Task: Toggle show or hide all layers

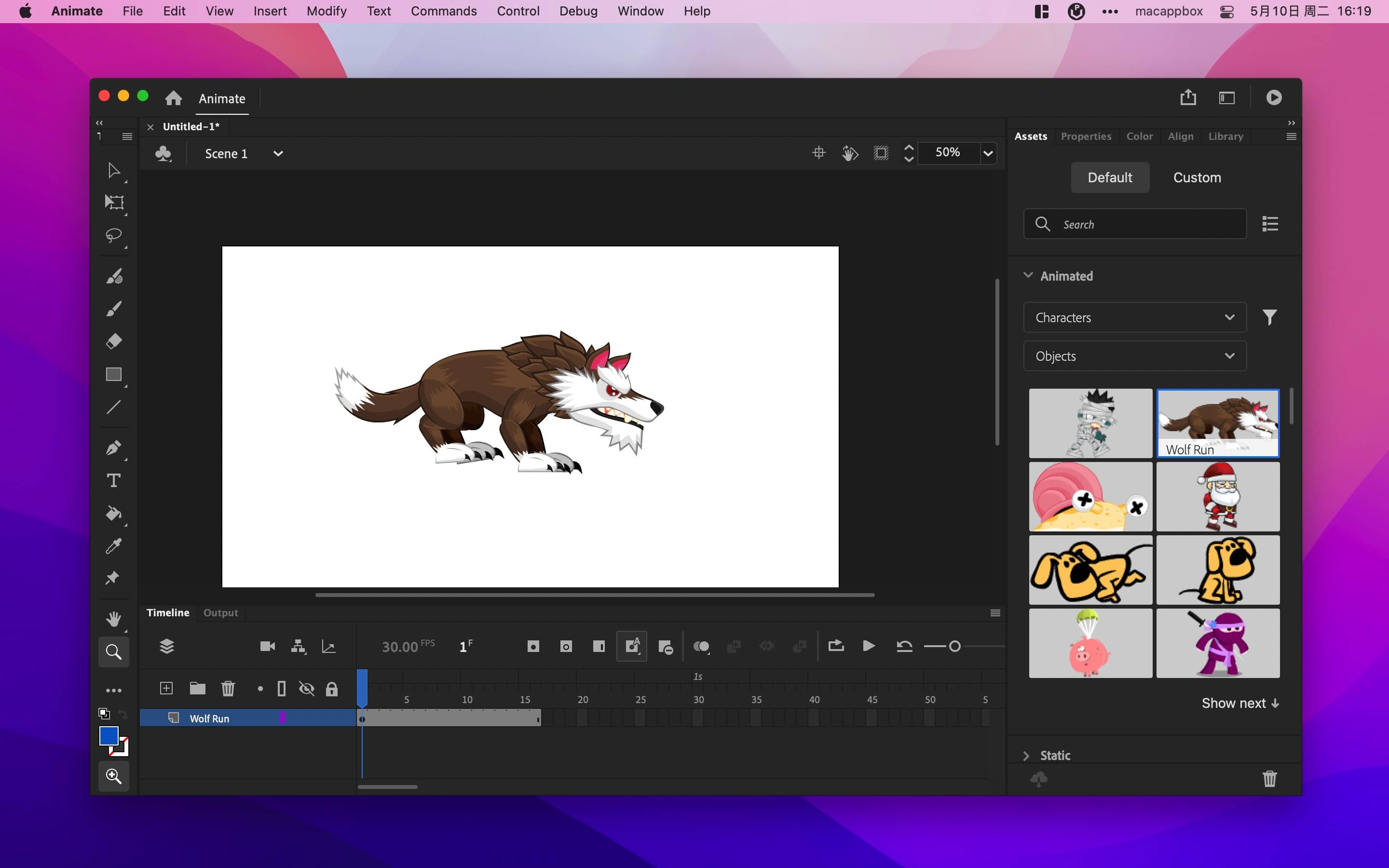Action: 307,689
